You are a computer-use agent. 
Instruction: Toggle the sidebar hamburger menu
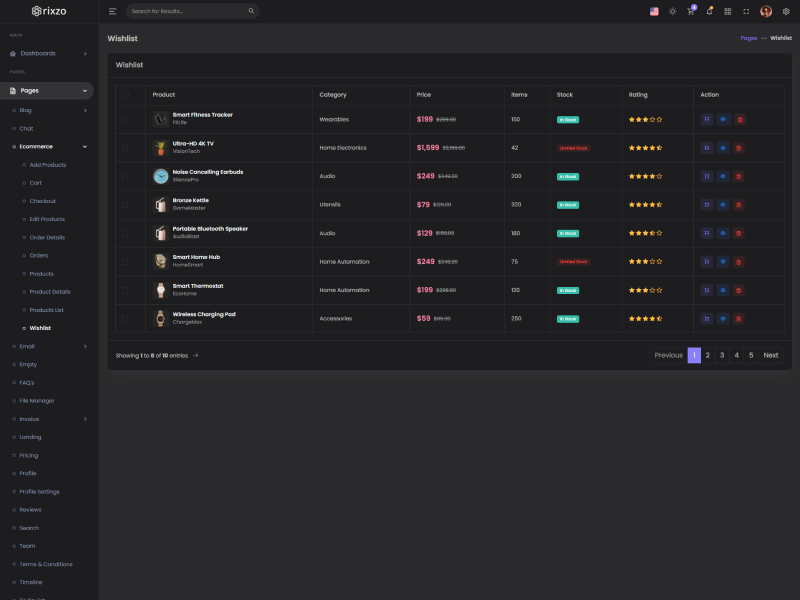pyautogui.click(x=113, y=11)
